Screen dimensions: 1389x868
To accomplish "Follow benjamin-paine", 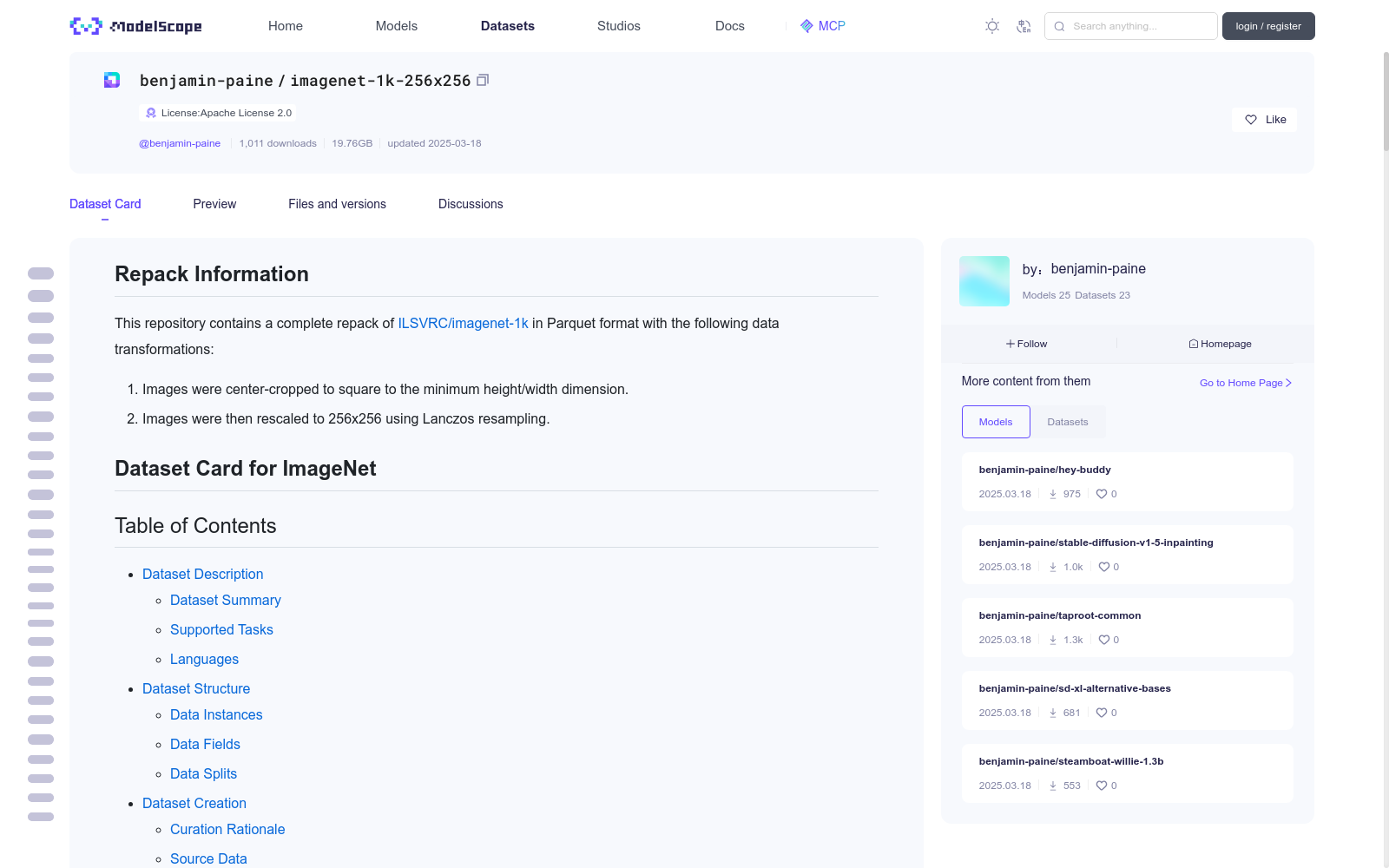I will coord(1026,344).
